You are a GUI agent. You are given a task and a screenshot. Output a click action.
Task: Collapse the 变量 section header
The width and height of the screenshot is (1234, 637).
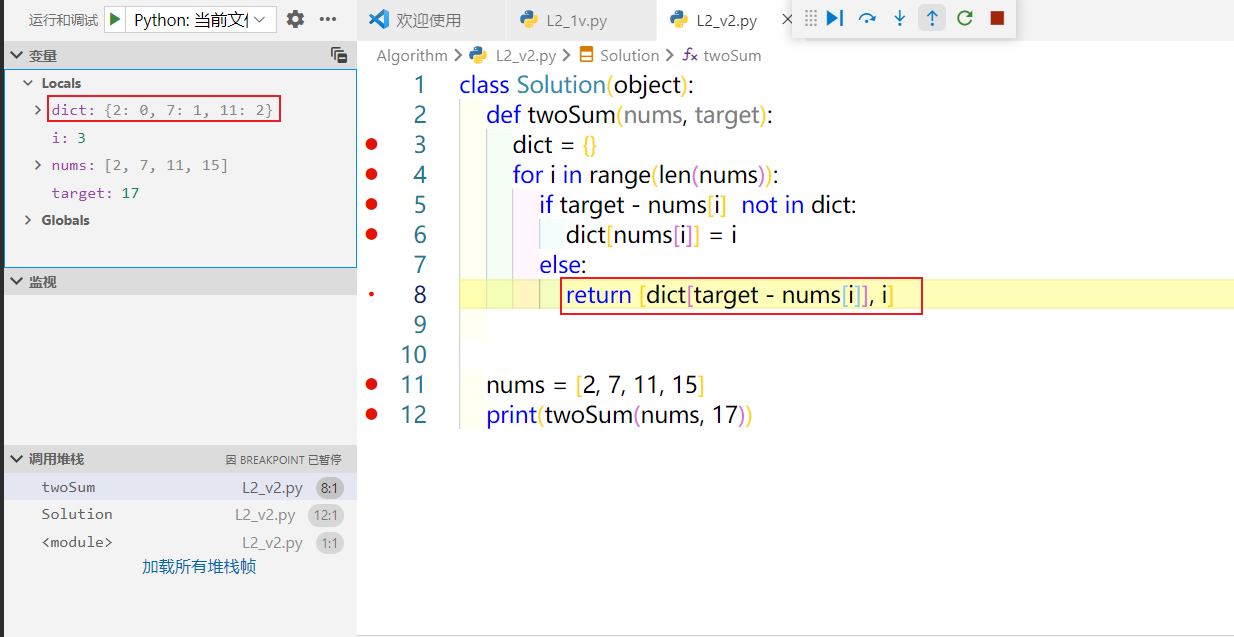(180, 56)
